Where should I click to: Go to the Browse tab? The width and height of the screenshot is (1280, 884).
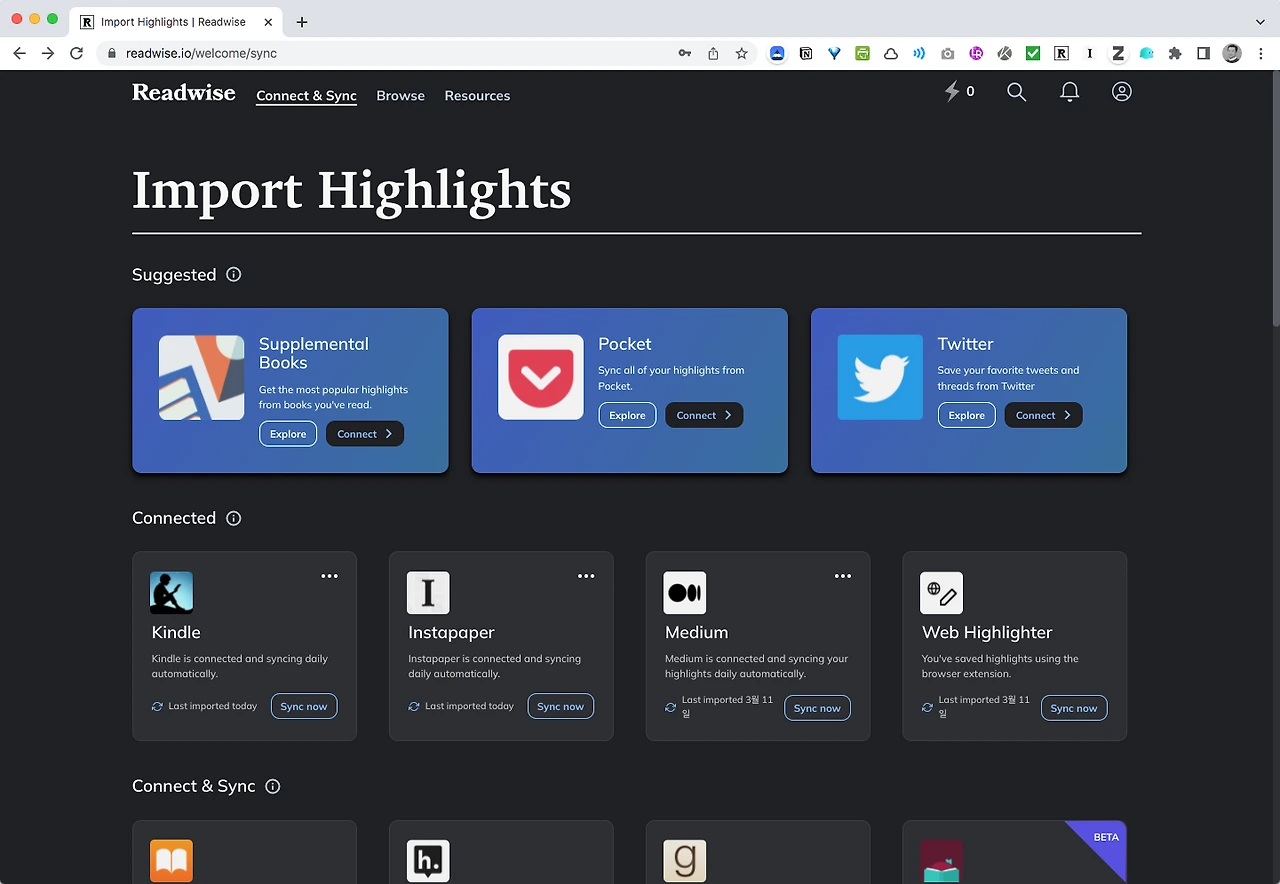click(401, 96)
